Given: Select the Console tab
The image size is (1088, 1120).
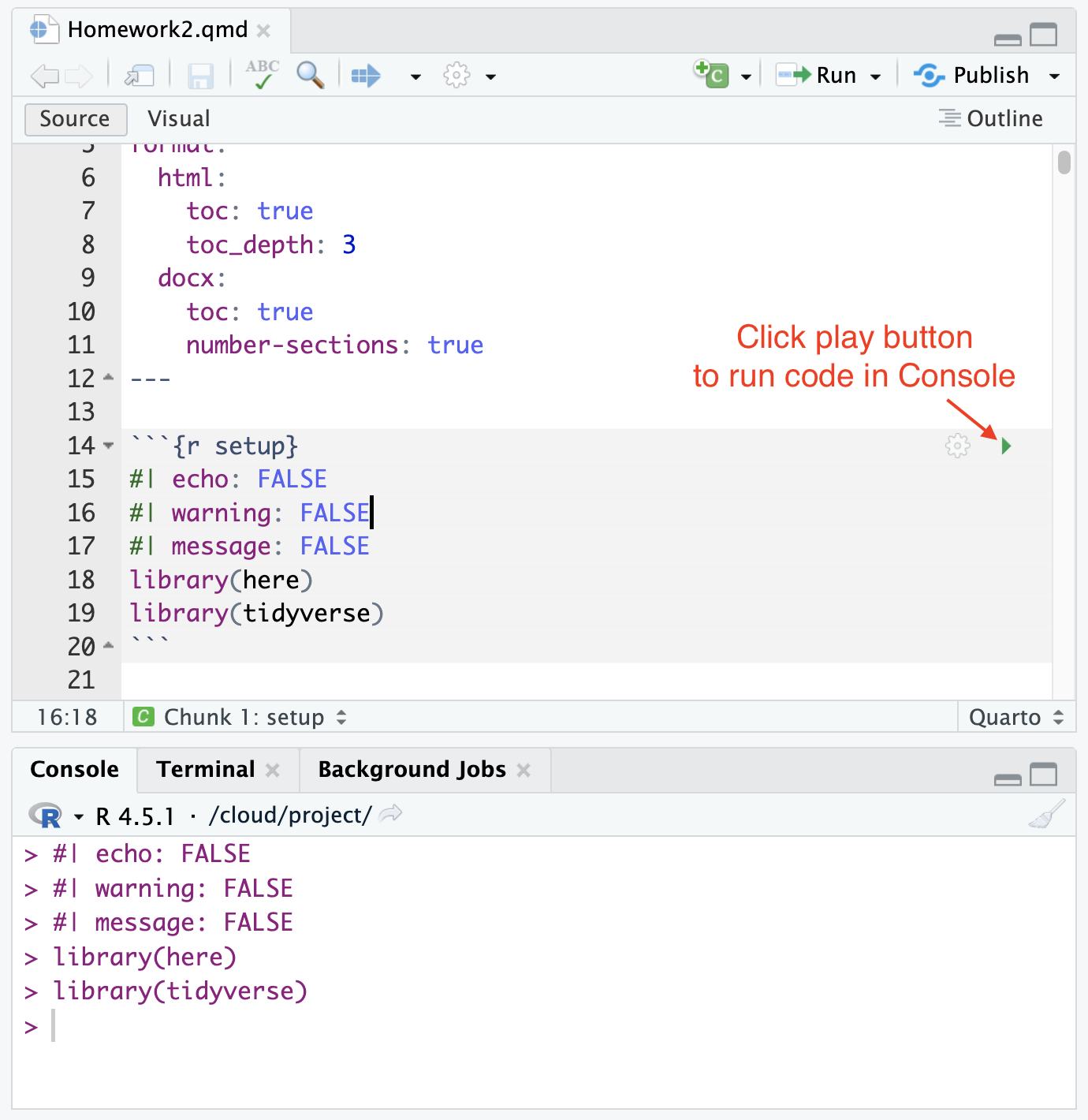Looking at the screenshot, I should [x=75, y=770].
